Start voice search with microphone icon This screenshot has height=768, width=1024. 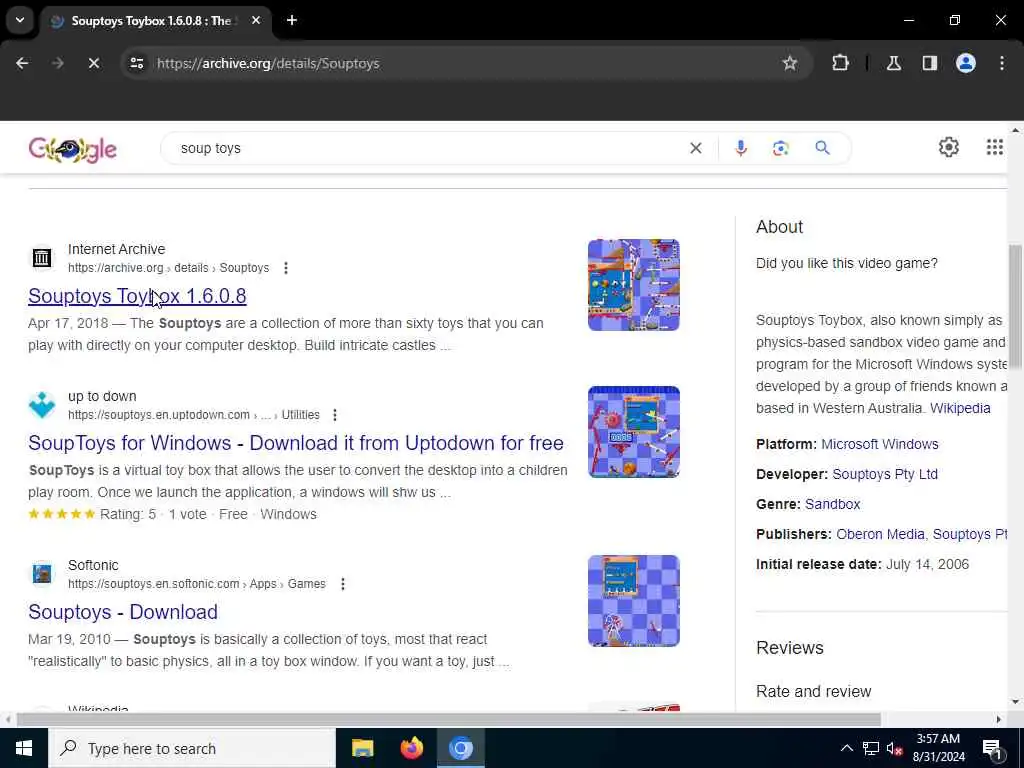pyautogui.click(x=741, y=148)
